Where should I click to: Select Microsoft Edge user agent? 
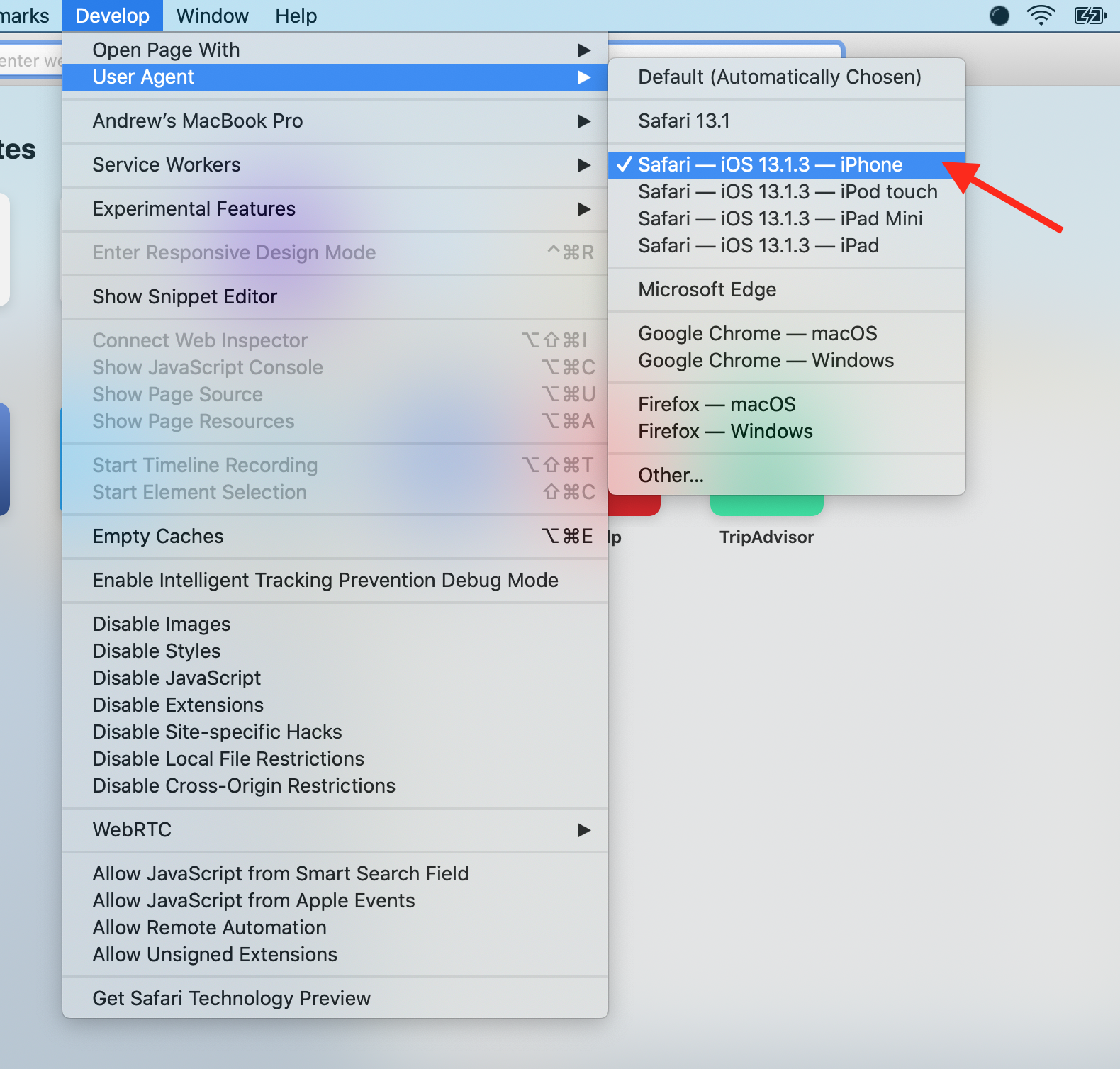click(x=787, y=289)
